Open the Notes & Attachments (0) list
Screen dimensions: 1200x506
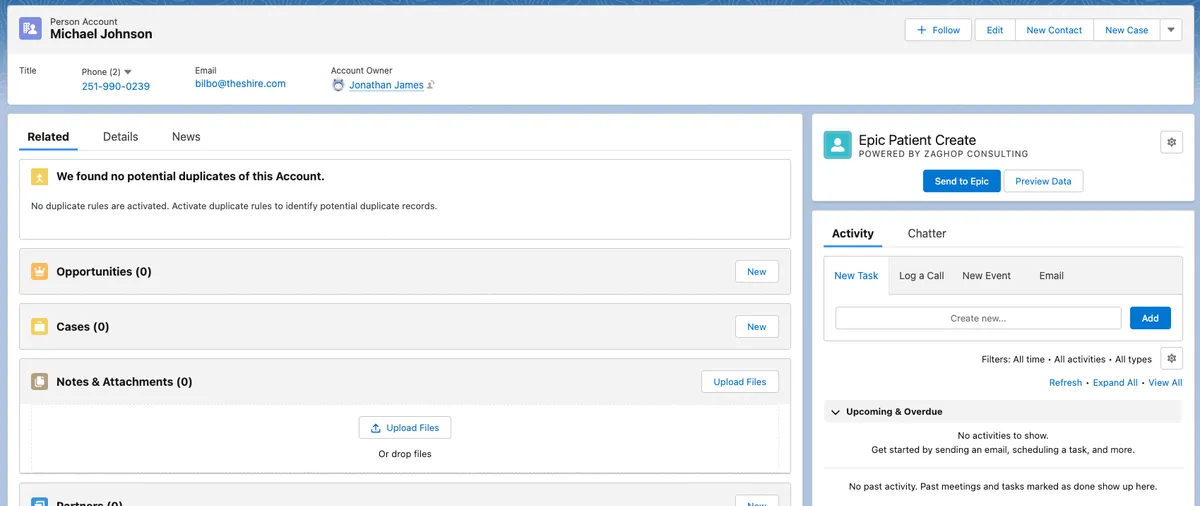pyautogui.click(x=124, y=381)
